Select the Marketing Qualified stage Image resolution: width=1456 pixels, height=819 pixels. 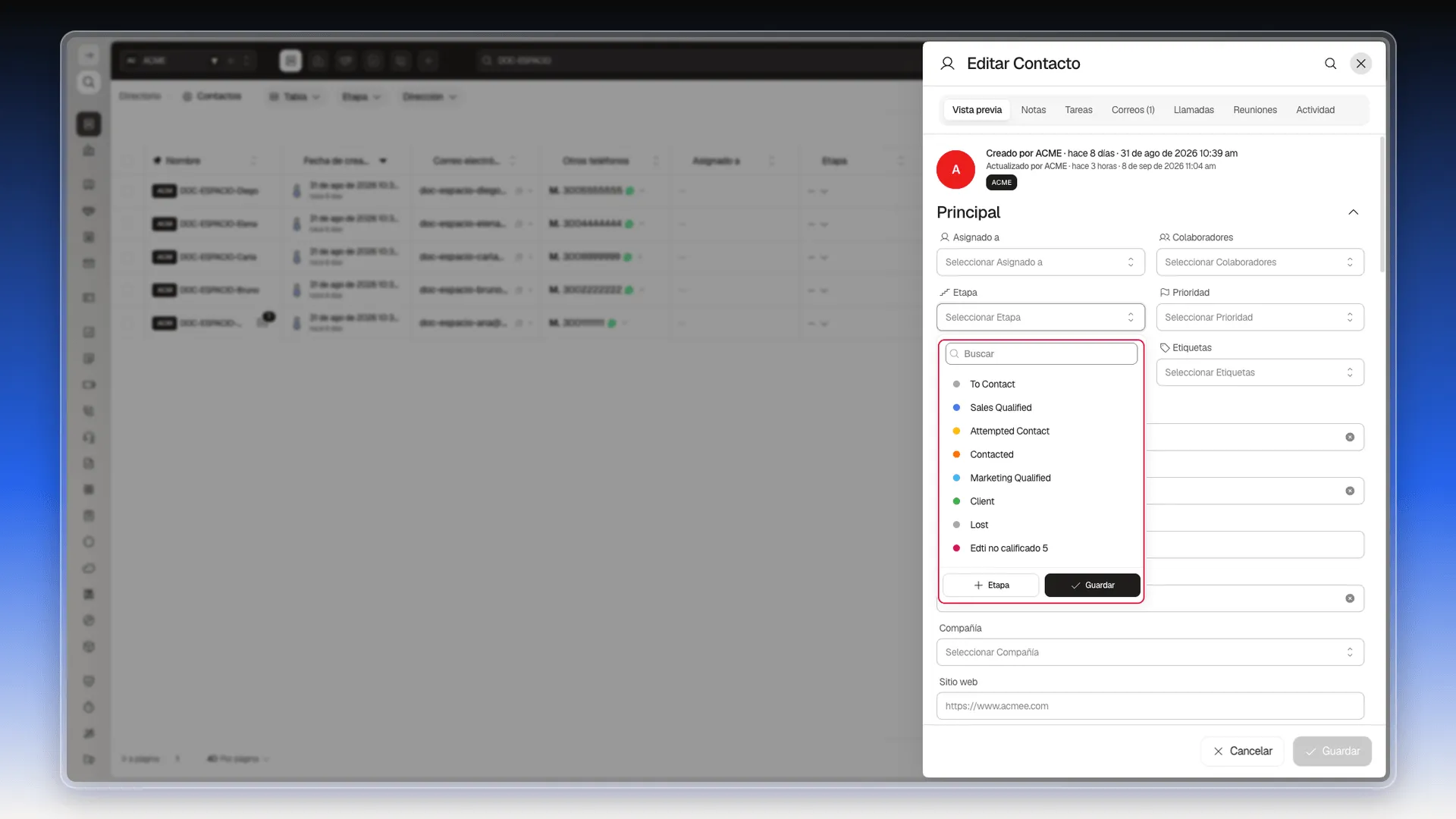[x=1041, y=479]
